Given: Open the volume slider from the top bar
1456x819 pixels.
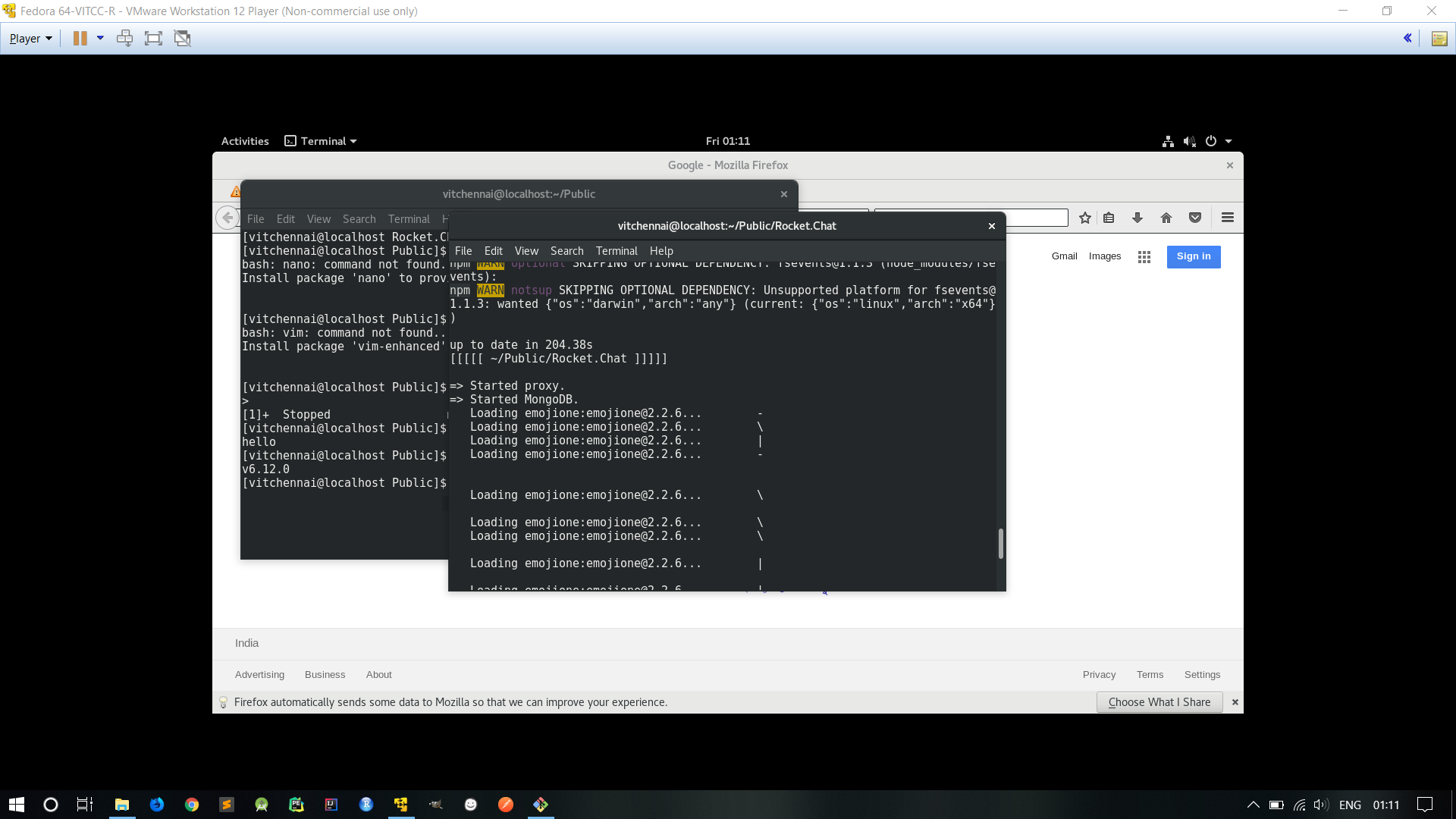Looking at the screenshot, I should click(1189, 141).
